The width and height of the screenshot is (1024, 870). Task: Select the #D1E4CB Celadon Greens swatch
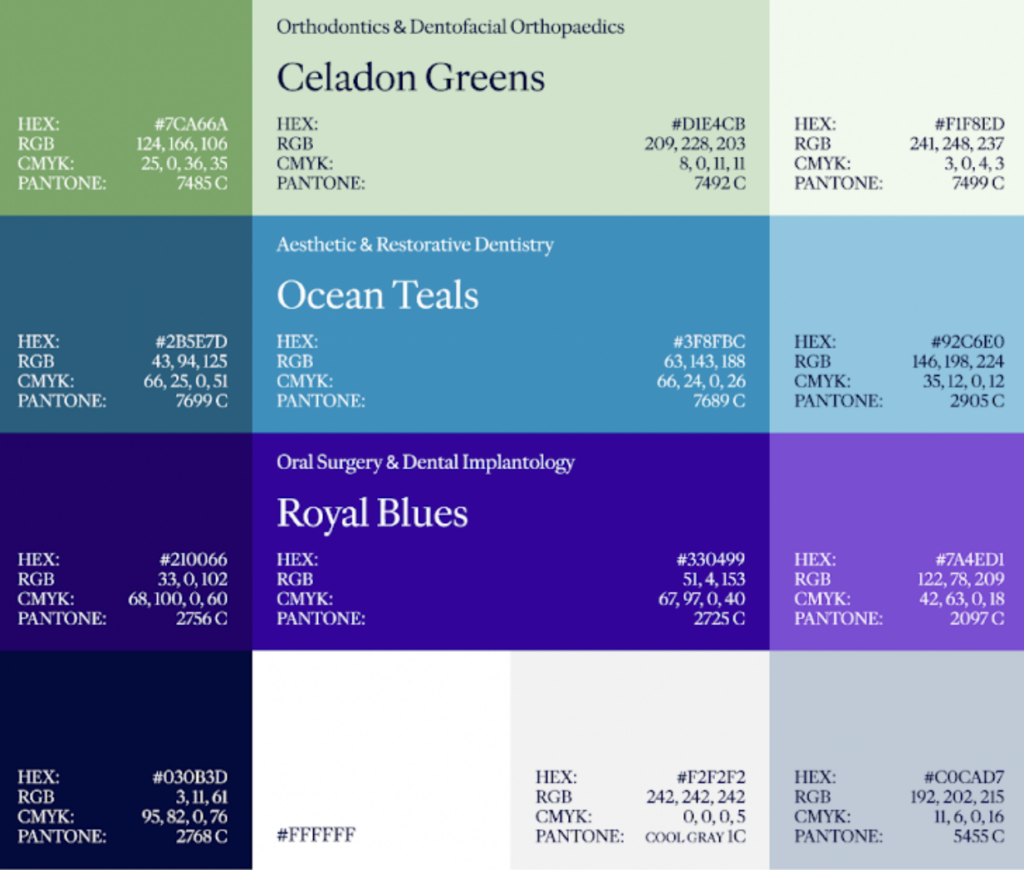(x=511, y=108)
